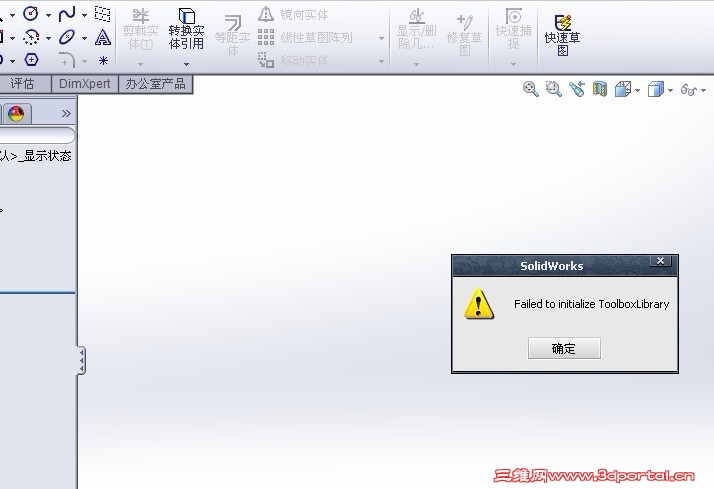The height and width of the screenshot is (489, 714).
Task: Click the Previous View icon
Action: tap(577, 89)
